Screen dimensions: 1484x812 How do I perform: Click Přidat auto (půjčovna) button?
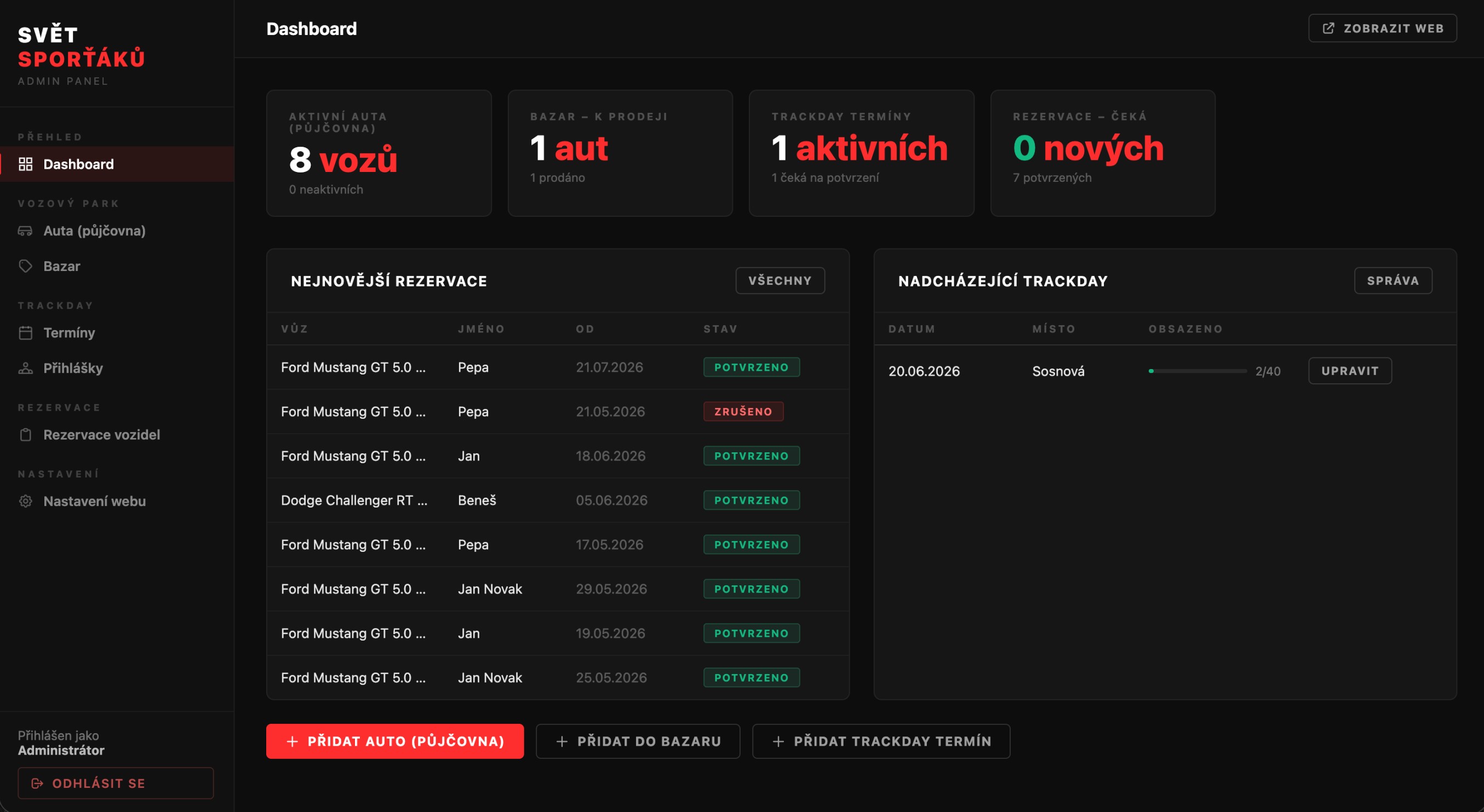[394, 741]
